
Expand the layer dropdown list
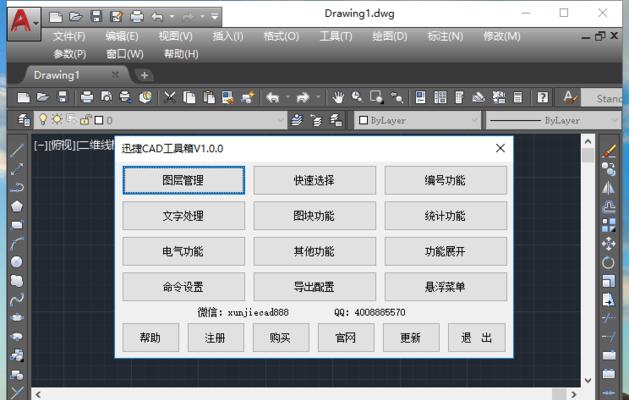pyautogui.click(x=281, y=120)
